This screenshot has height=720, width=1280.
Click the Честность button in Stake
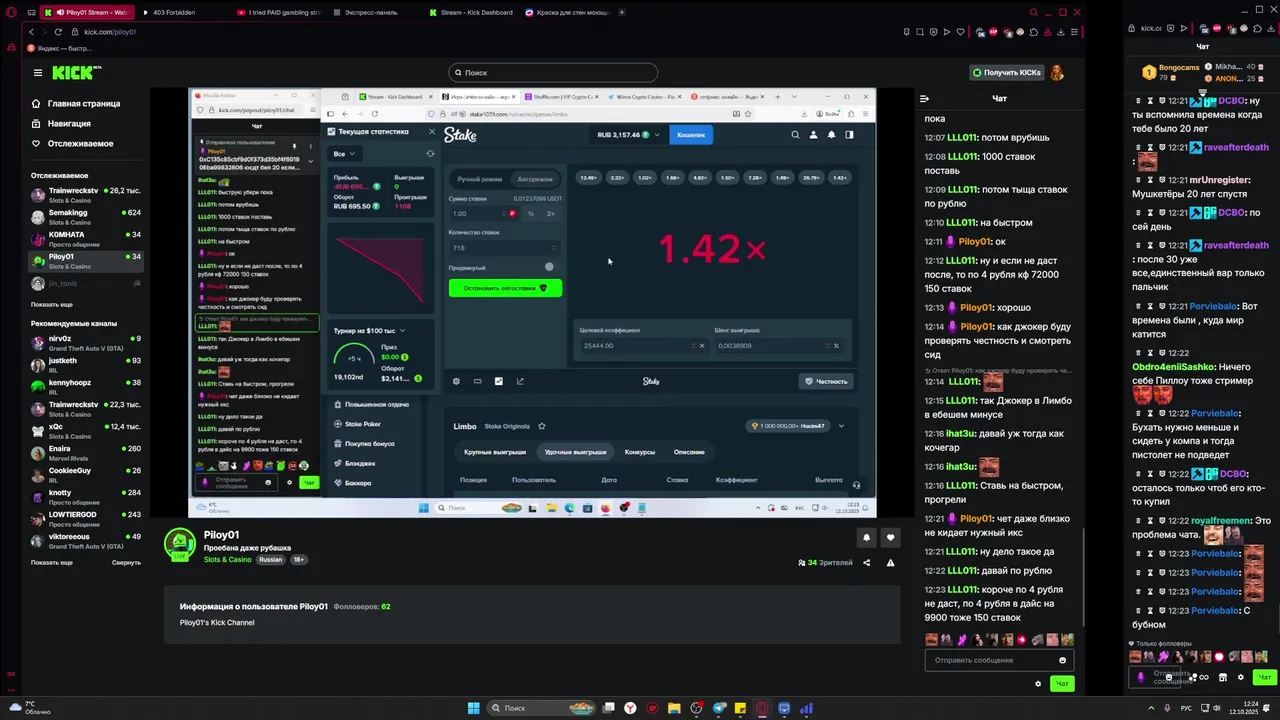(826, 381)
